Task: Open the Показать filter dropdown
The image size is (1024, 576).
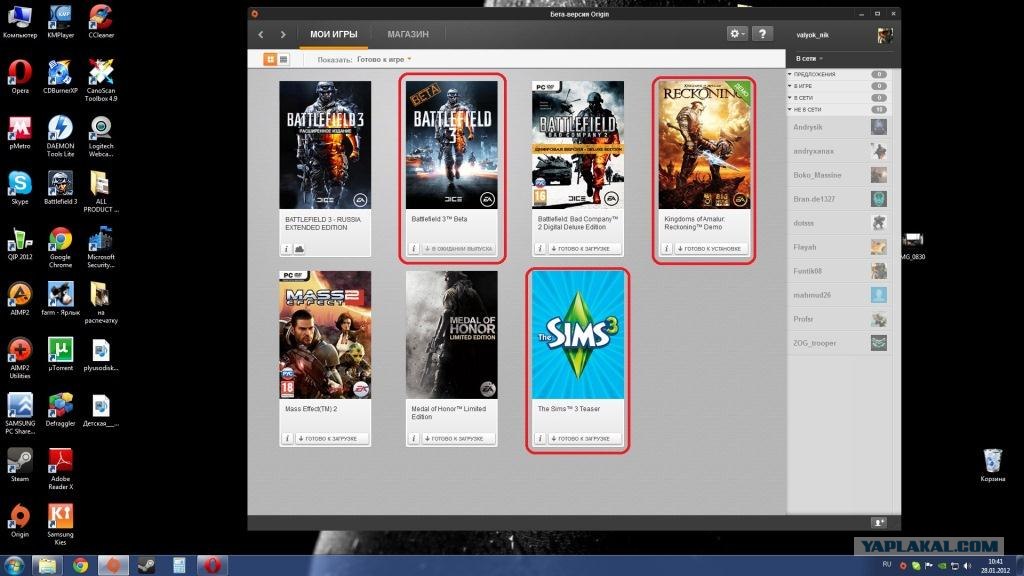Action: pos(384,59)
